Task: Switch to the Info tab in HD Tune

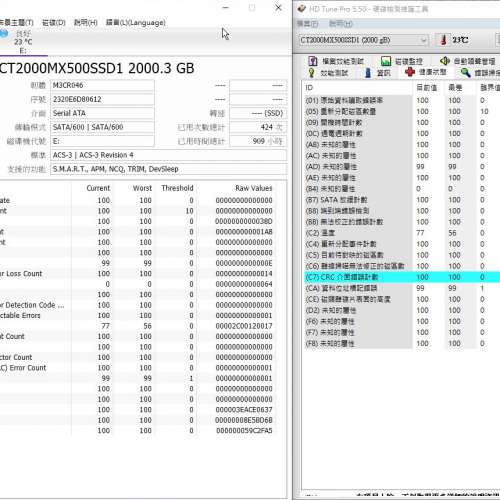Action: pos(378,73)
